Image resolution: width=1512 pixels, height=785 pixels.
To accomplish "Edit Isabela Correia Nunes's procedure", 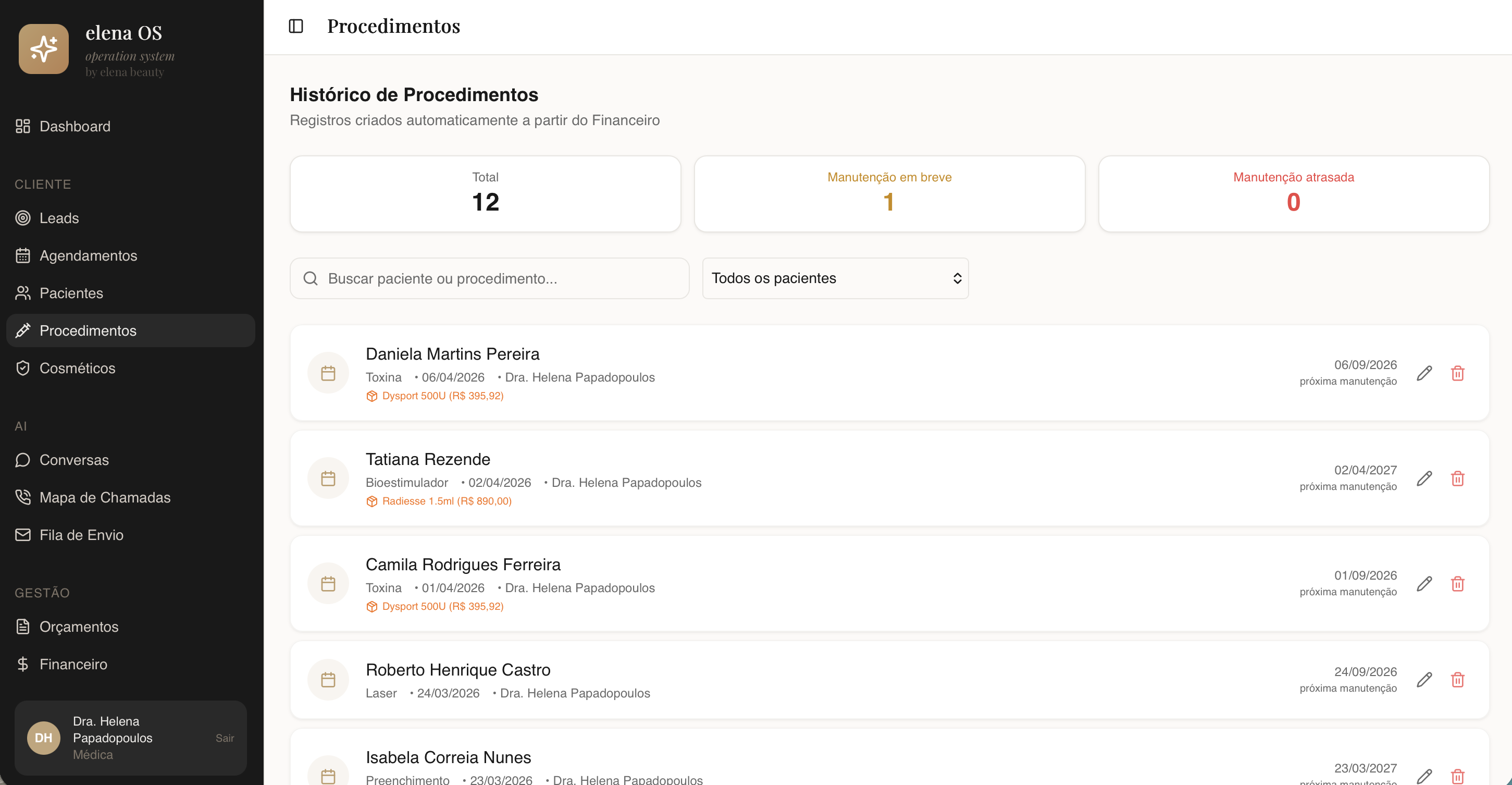I will point(1424,776).
